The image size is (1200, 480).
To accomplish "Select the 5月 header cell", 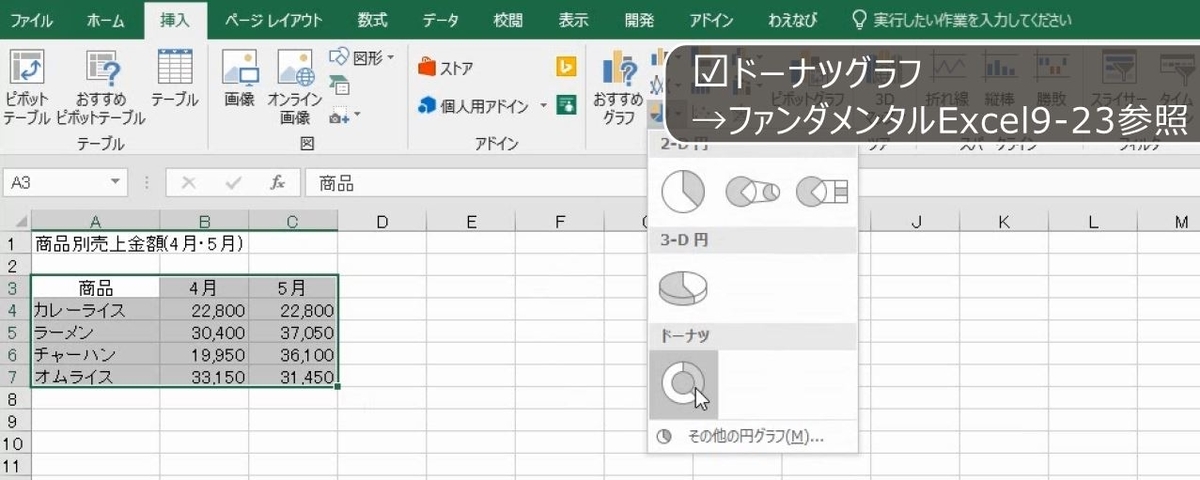I will (293, 288).
